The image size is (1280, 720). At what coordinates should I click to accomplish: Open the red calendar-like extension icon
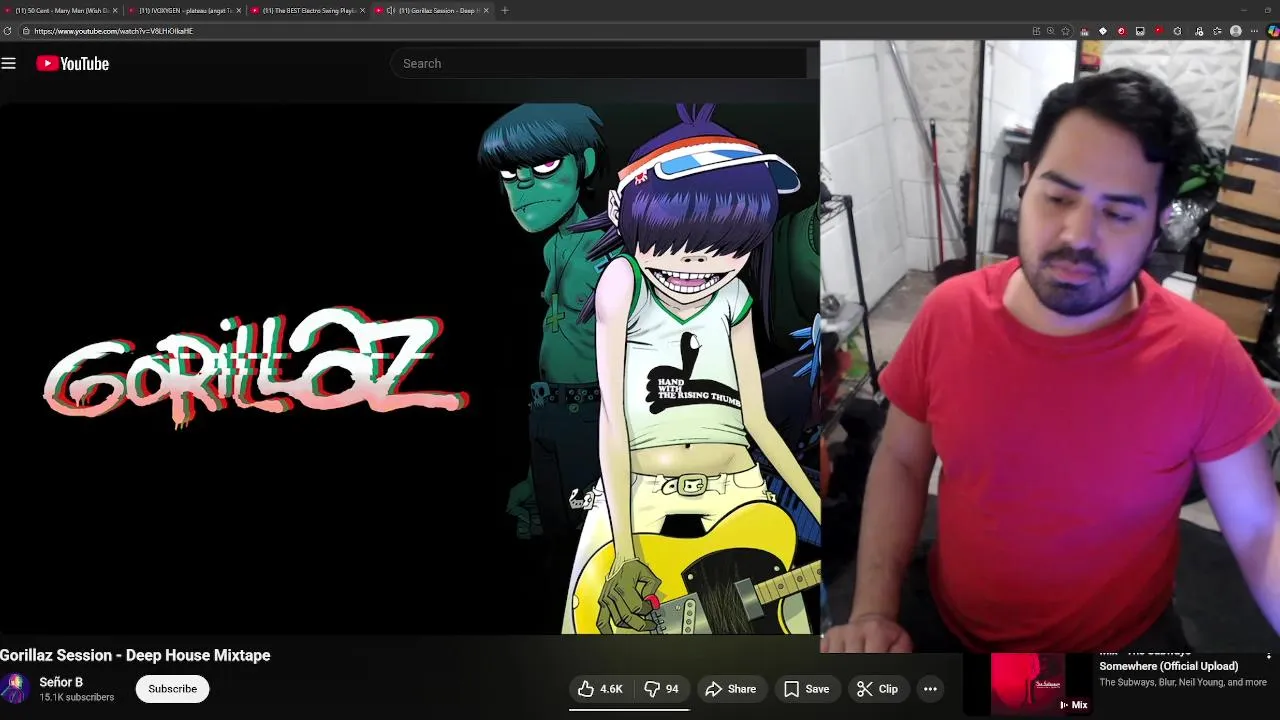point(1084,31)
